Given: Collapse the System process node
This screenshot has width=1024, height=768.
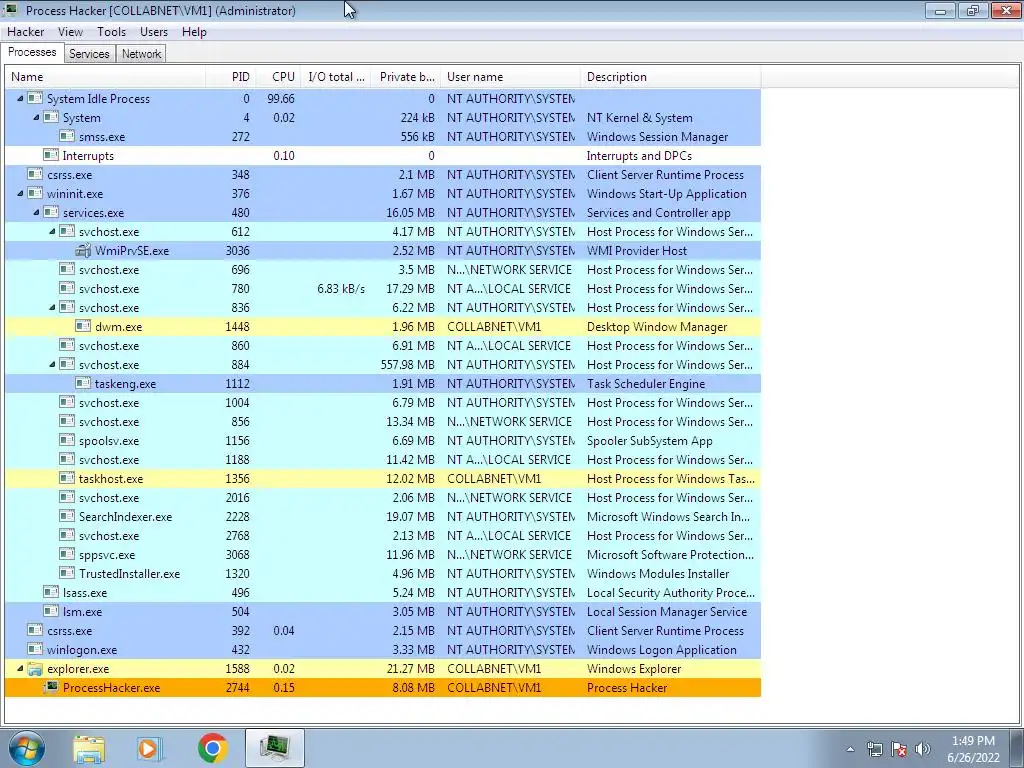Looking at the screenshot, I should (36, 118).
